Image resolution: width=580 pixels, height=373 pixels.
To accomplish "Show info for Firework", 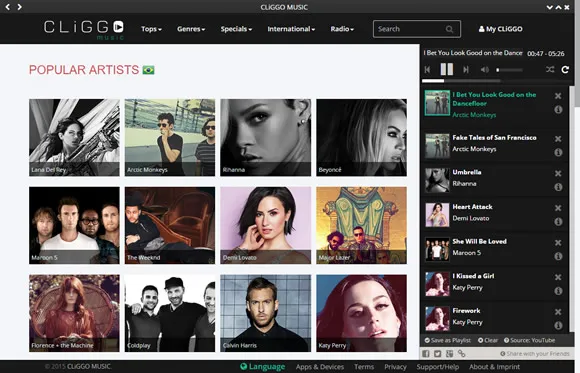I will pos(558,326).
